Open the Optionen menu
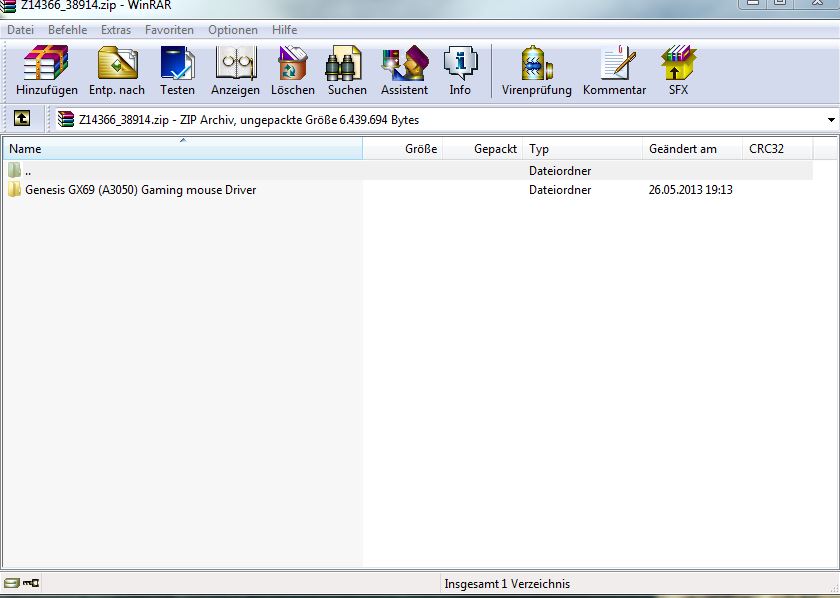The height and width of the screenshot is (598, 840). [232, 30]
